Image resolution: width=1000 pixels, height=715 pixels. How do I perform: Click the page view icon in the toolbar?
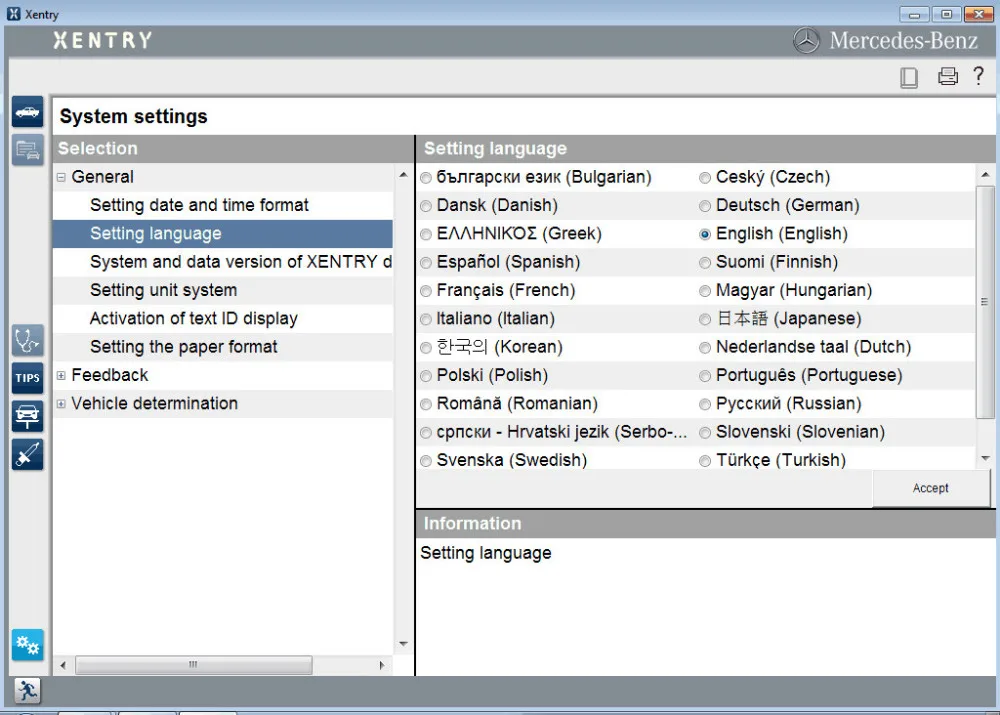click(x=909, y=78)
